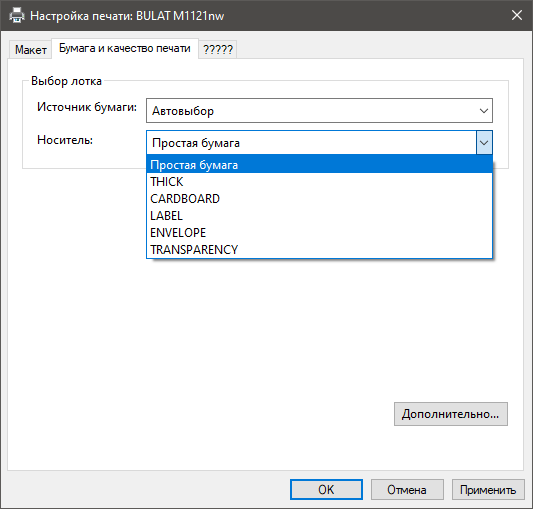Open the Источник бумаги combo box showing Автовыбор
The width and height of the screenshot is (533, 509).
319,111
